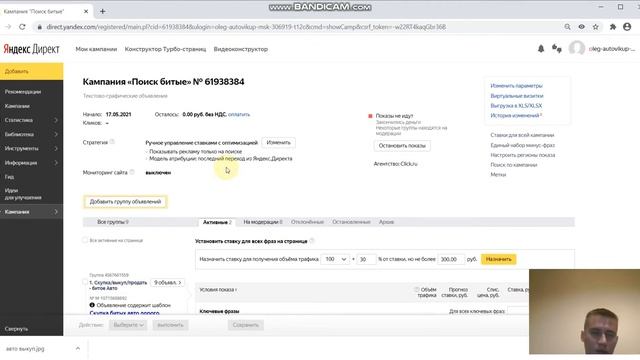This screenshot has height=360, width=640.
Task: Open История изменений link
Action: tap(515, 116)
